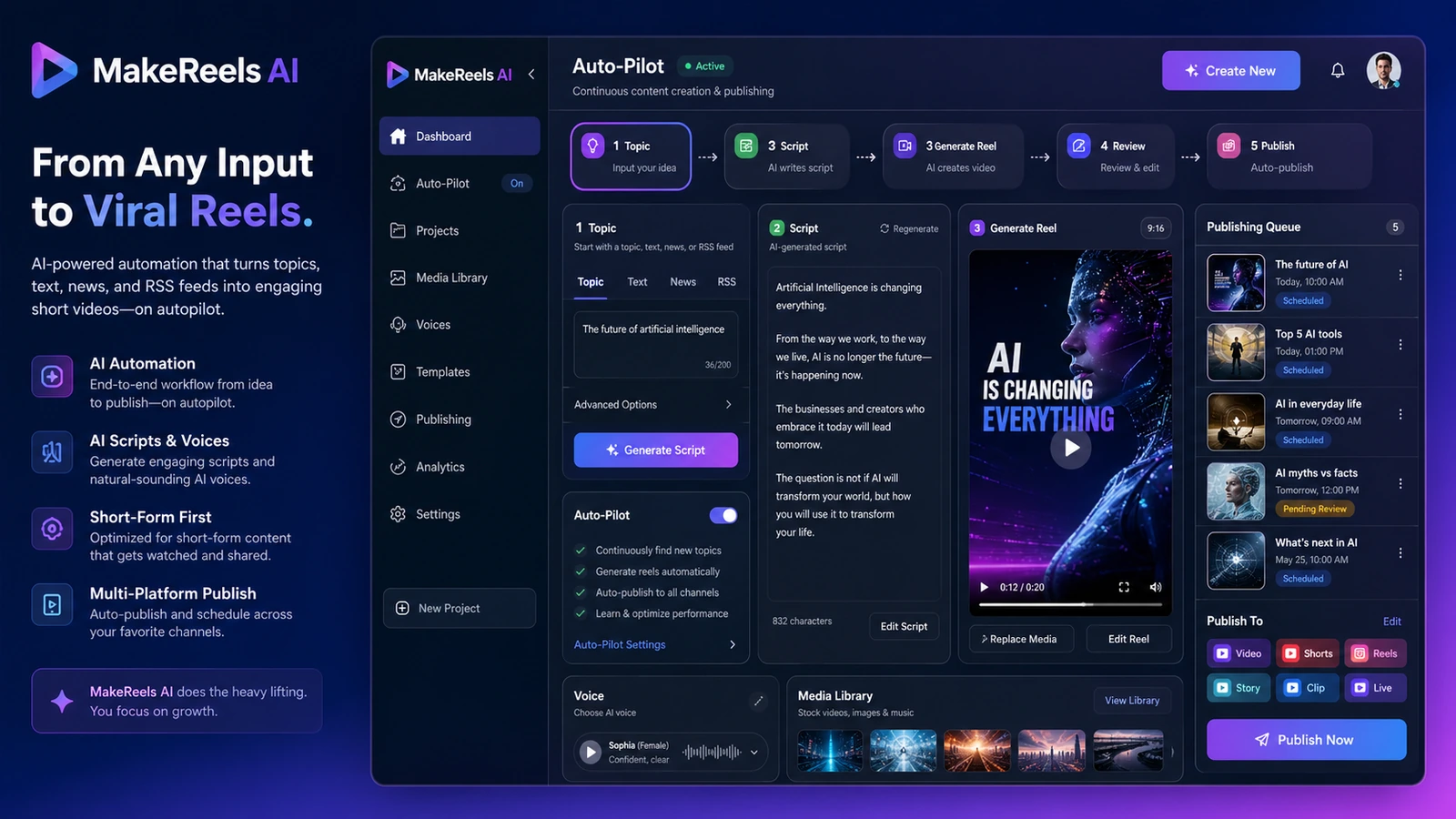The width and height of the screenshot is (1456, 819).
Task: Click Edit Script
Action: click(904, 626)
